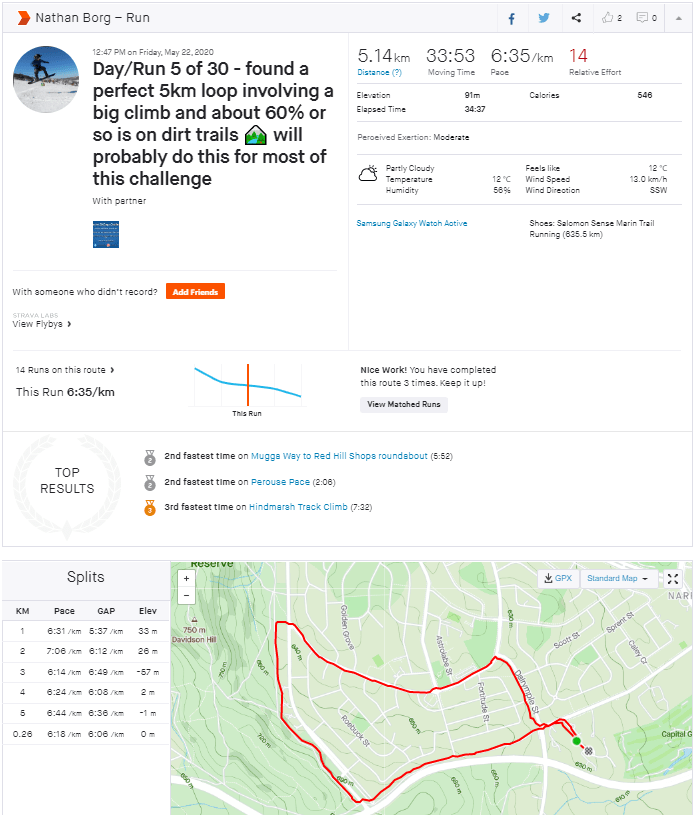
Task: Open the Standard Map dropdown
Action: [617, 579]
